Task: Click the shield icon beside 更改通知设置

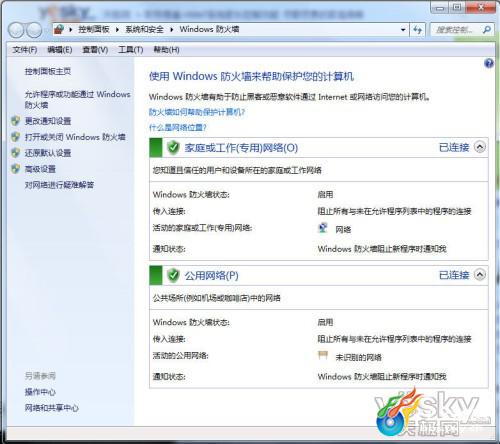Action: (x=16, y=121)
